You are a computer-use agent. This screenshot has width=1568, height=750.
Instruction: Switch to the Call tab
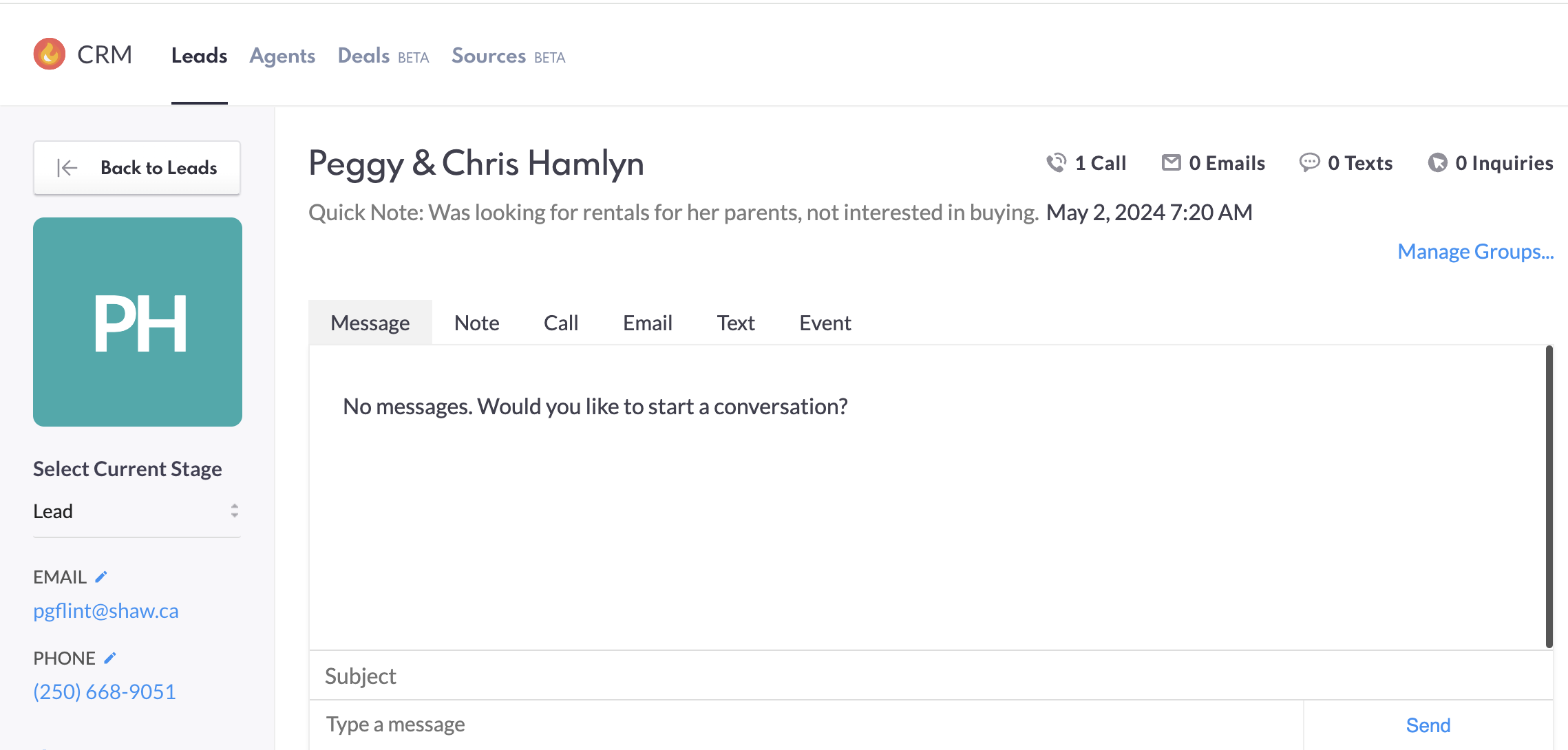[x=560, y=323]
